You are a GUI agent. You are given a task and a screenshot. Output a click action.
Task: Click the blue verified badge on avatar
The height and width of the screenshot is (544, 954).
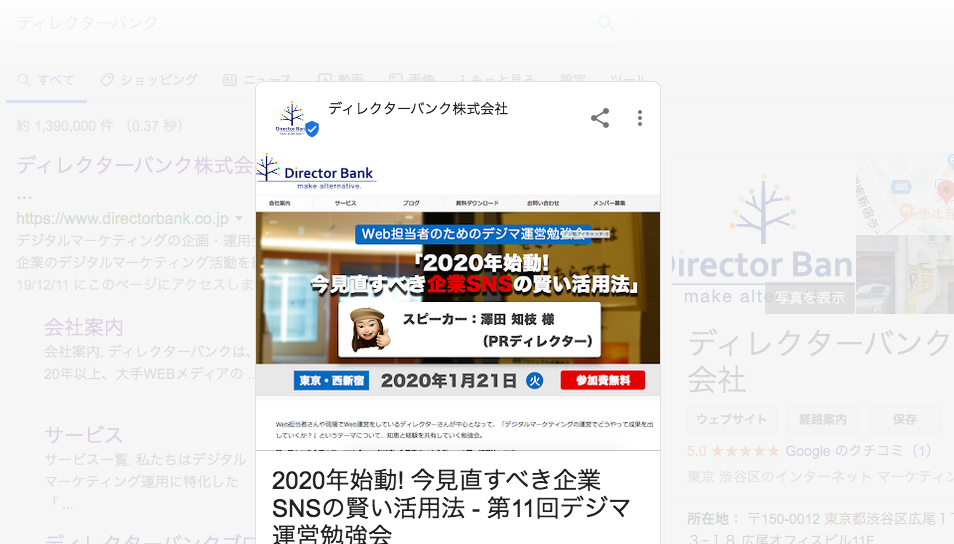coord(312,129)
